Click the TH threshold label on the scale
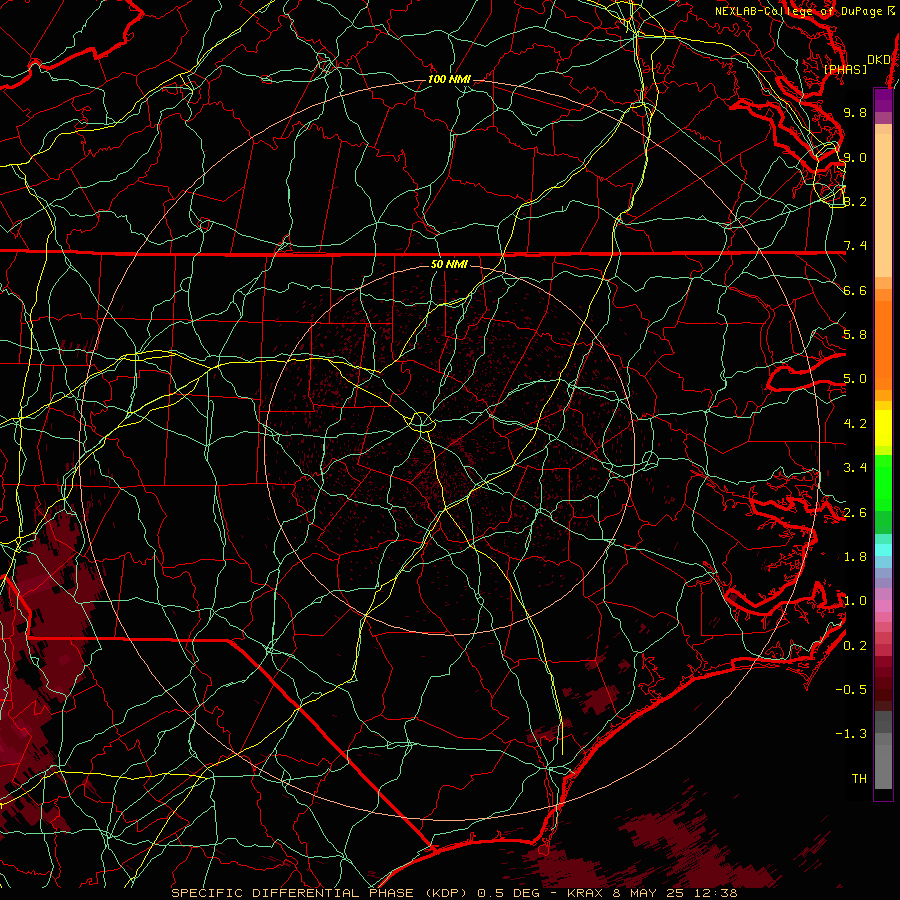900x900 pixels. pyautogui.click(x=859, y=779)
